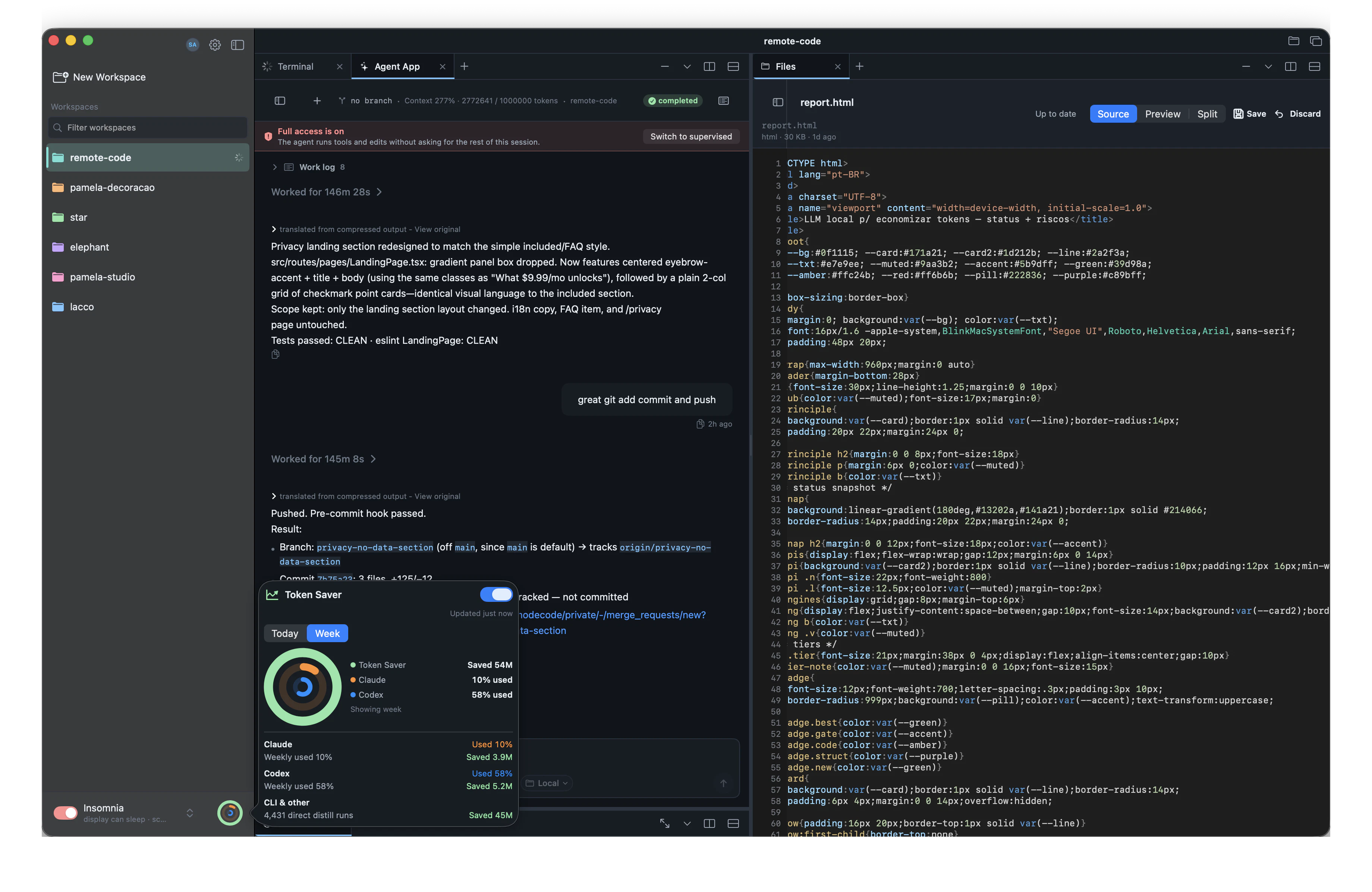Open the lacco workspace
Viewport: 1372px width, 892px height.
tap(148, 307)
